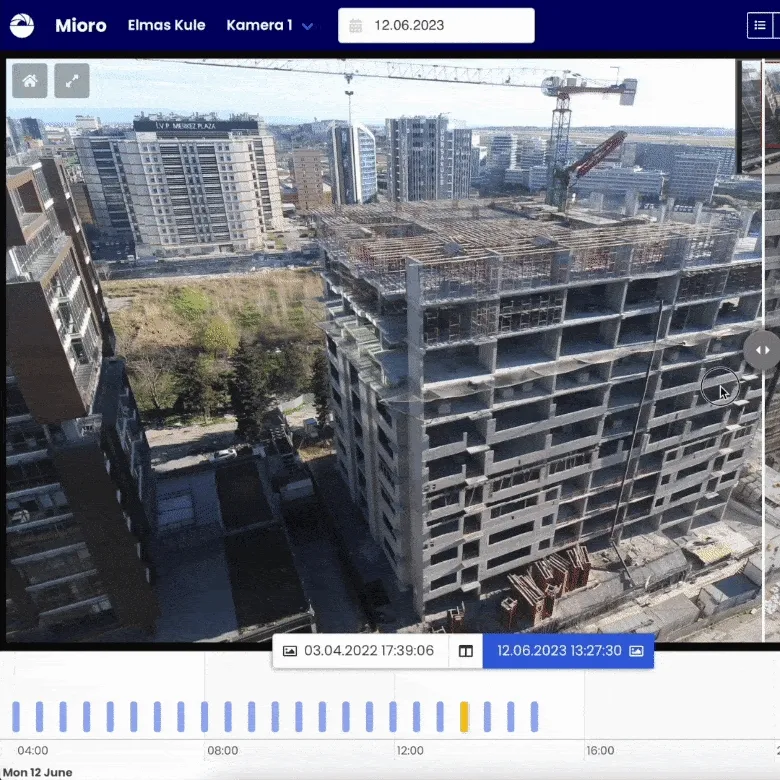Expand the Kamera 1 chevron arrow
The image size is (780, 780).
pos(308,27)
